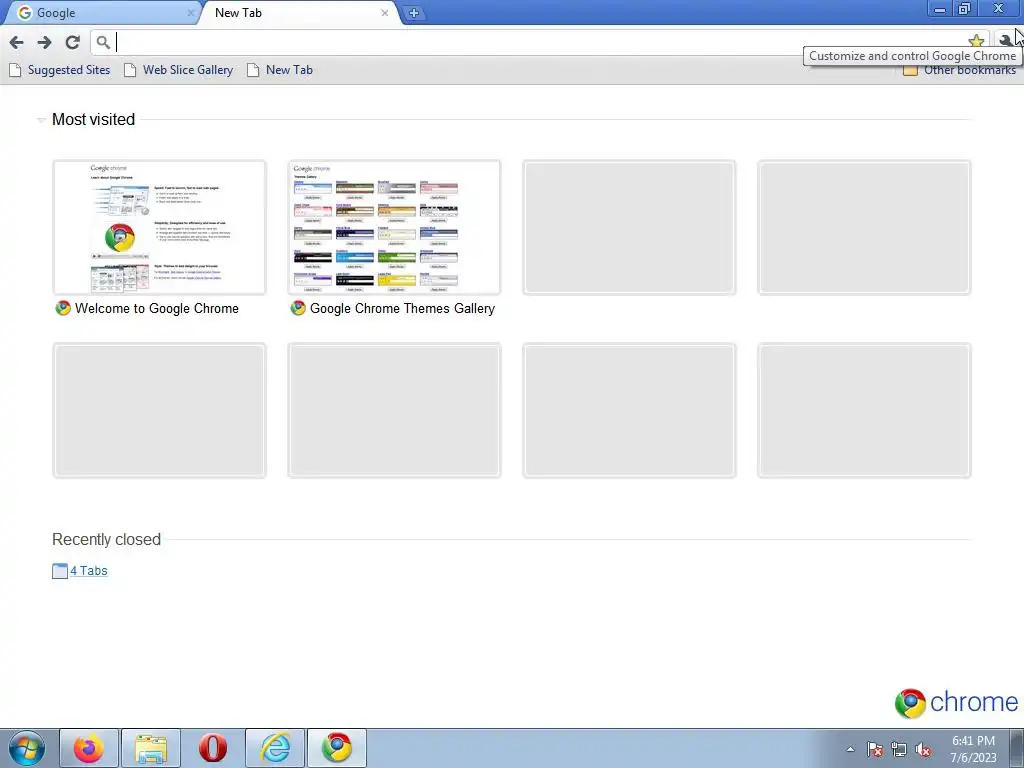This screenshot has height=768, width=1024.
Task: Open the Other bookmarks folder
Action: pyautogui.click(x=959, y=71)
